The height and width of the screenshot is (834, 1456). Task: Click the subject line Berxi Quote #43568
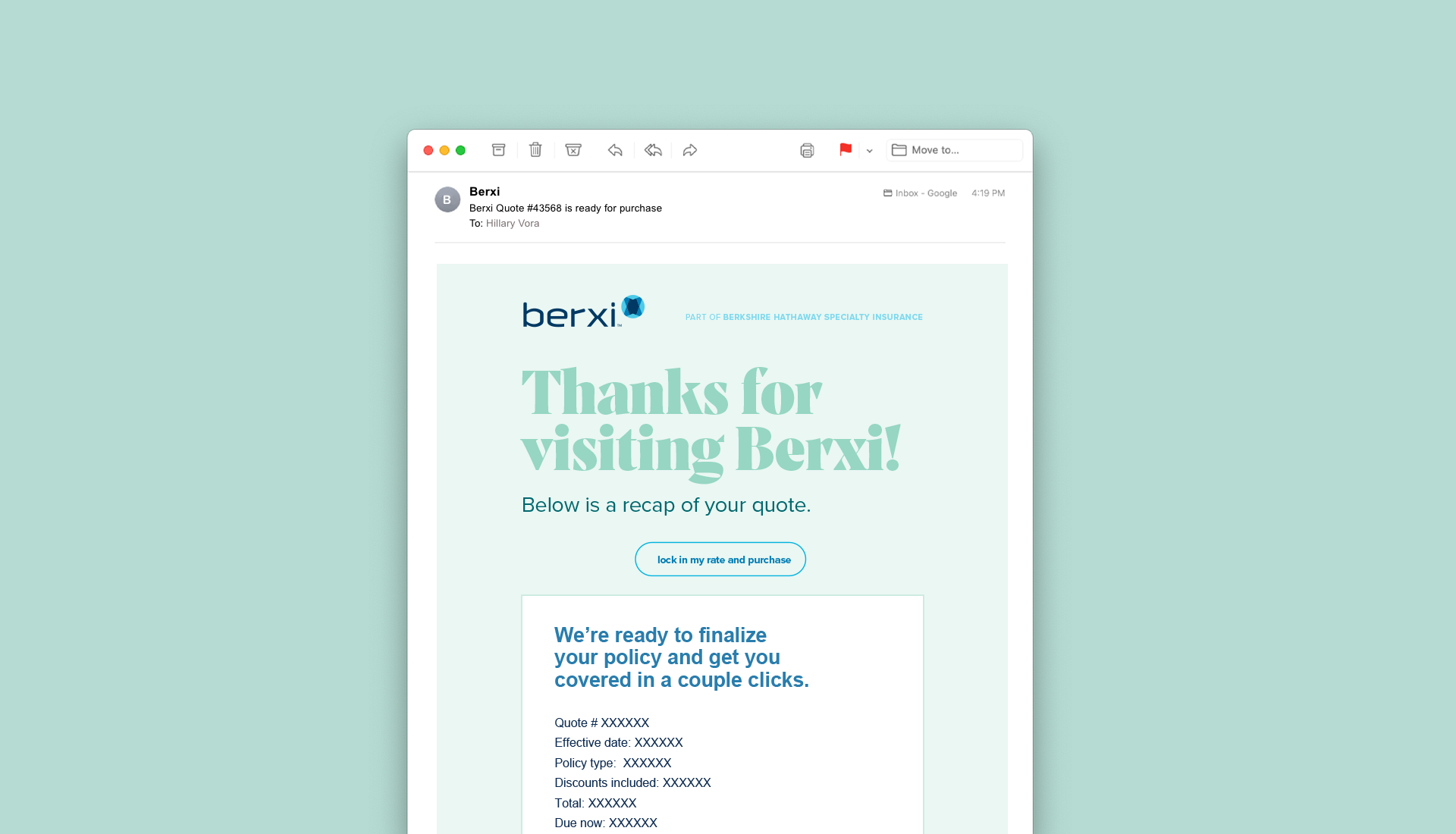click(x=566, y=208)
